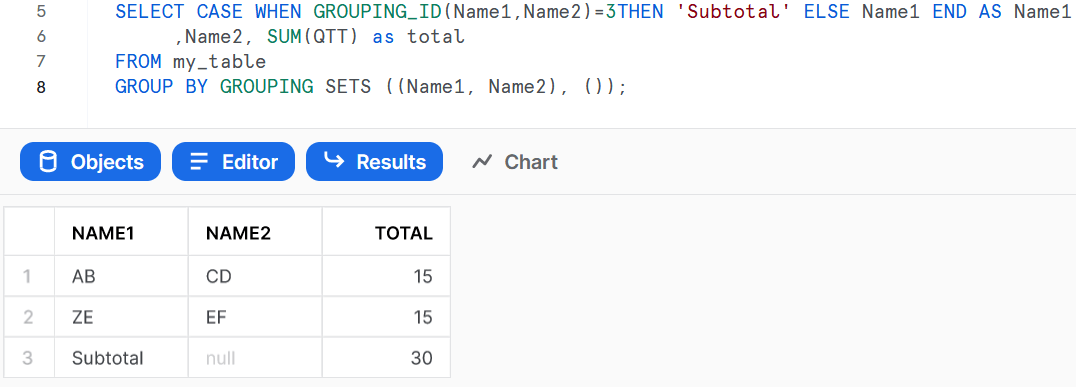The width and height of the screenshot is (1076, 387).
Task: Select the total value 15 in AB row
Action: (386, 276)
